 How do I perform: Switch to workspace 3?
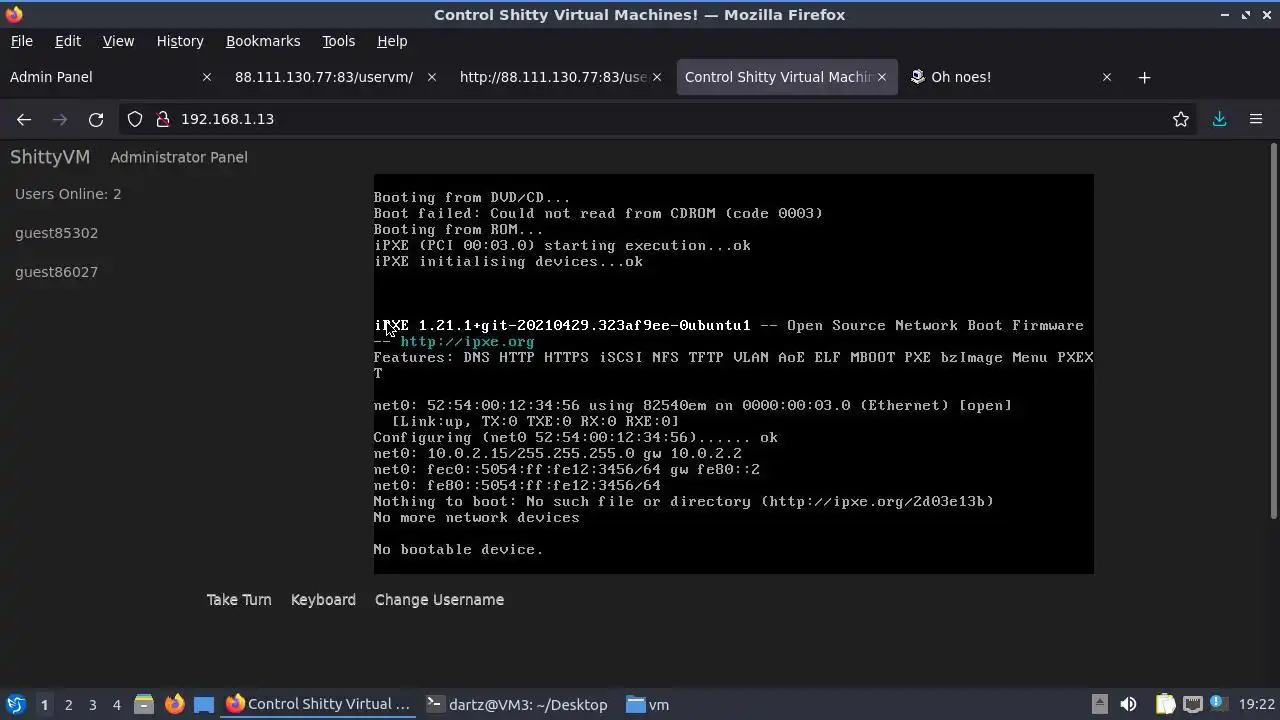tap(92, 705)
